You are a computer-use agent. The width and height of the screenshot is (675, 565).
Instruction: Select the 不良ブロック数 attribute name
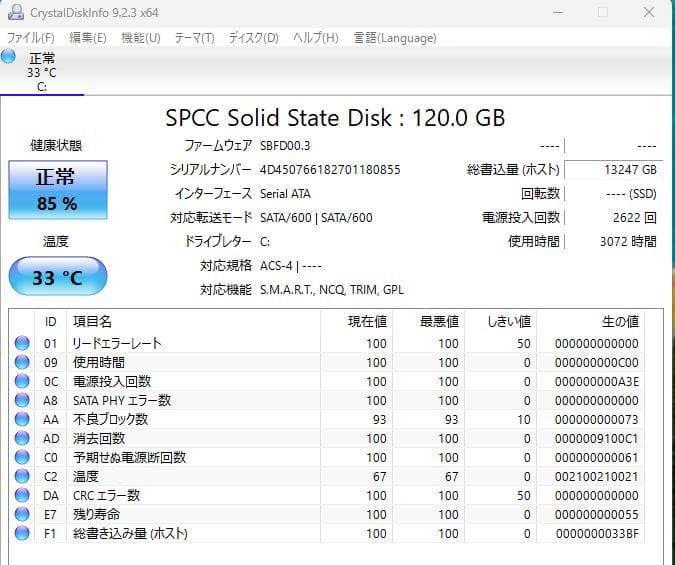[x=110, y=419]
